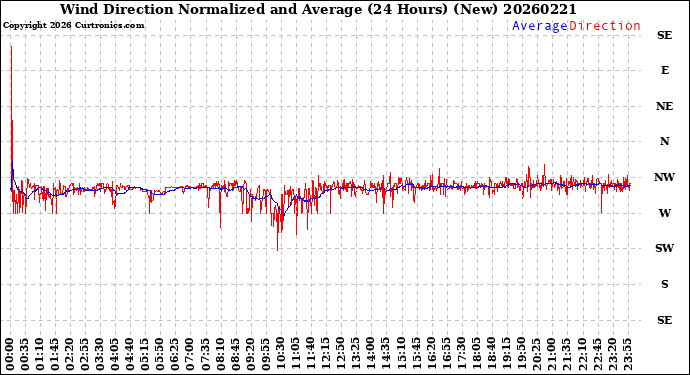Click the 15:45 time label
This screenshot has height=375, width=690.
[416, 355]
